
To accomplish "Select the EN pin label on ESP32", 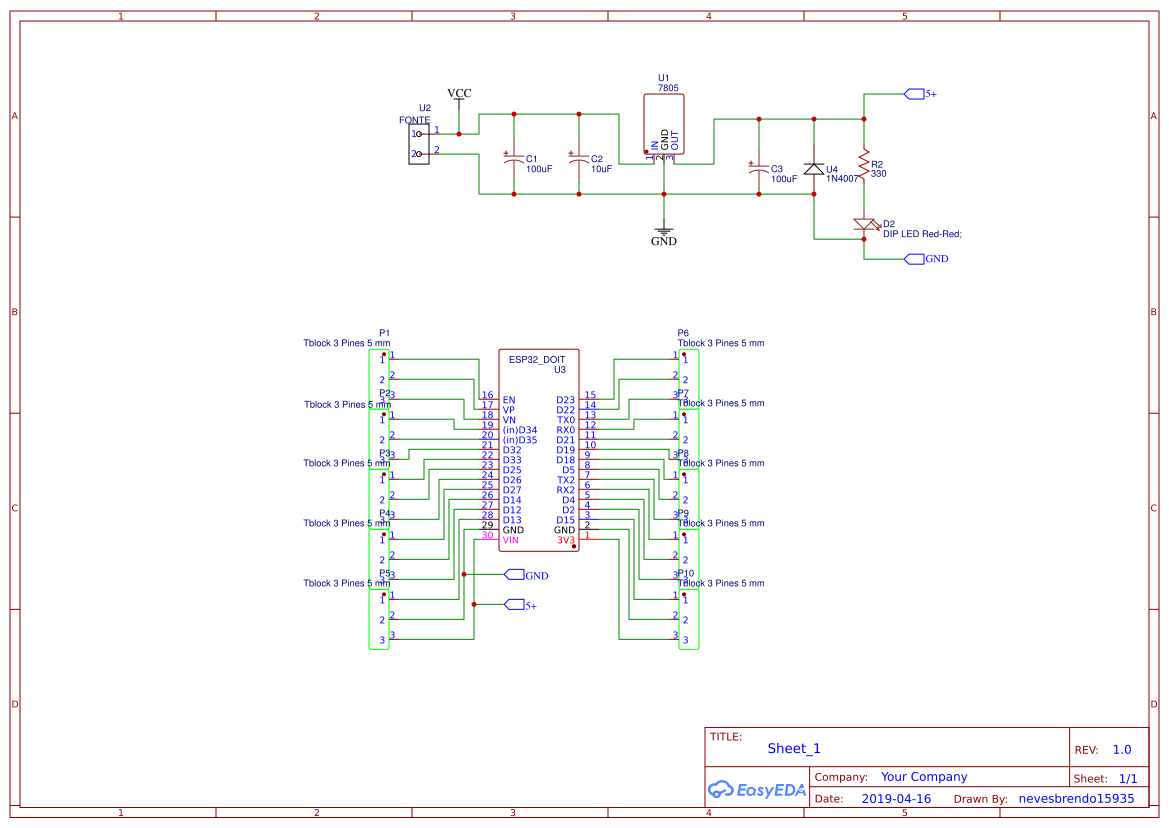I will click(508, 400).
